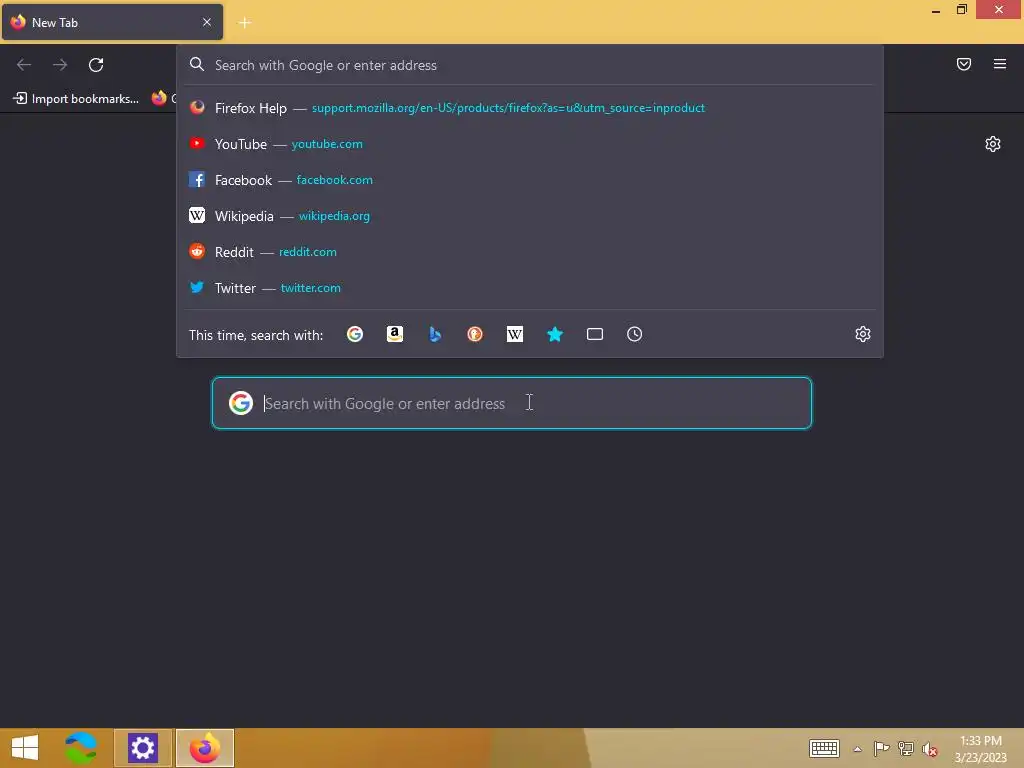Click the new tab page search box
Screen dimensions: 1024x768
[512, 403]
